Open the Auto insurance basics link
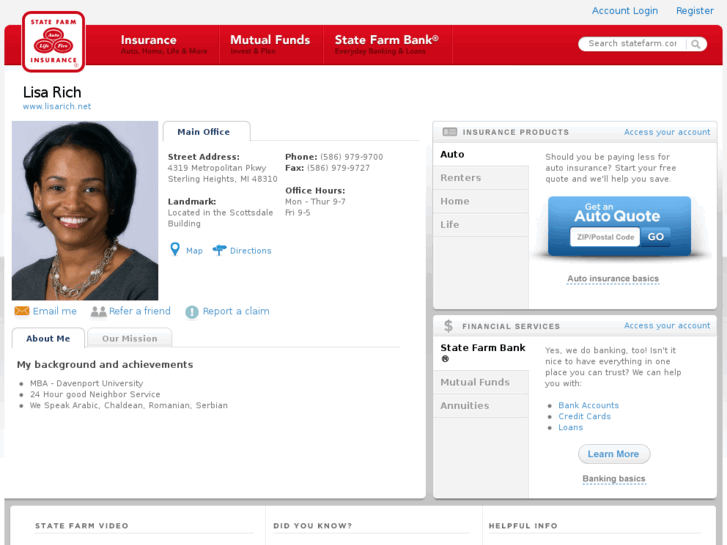Viewport: 727px width, 545px height. coord(613,278)
